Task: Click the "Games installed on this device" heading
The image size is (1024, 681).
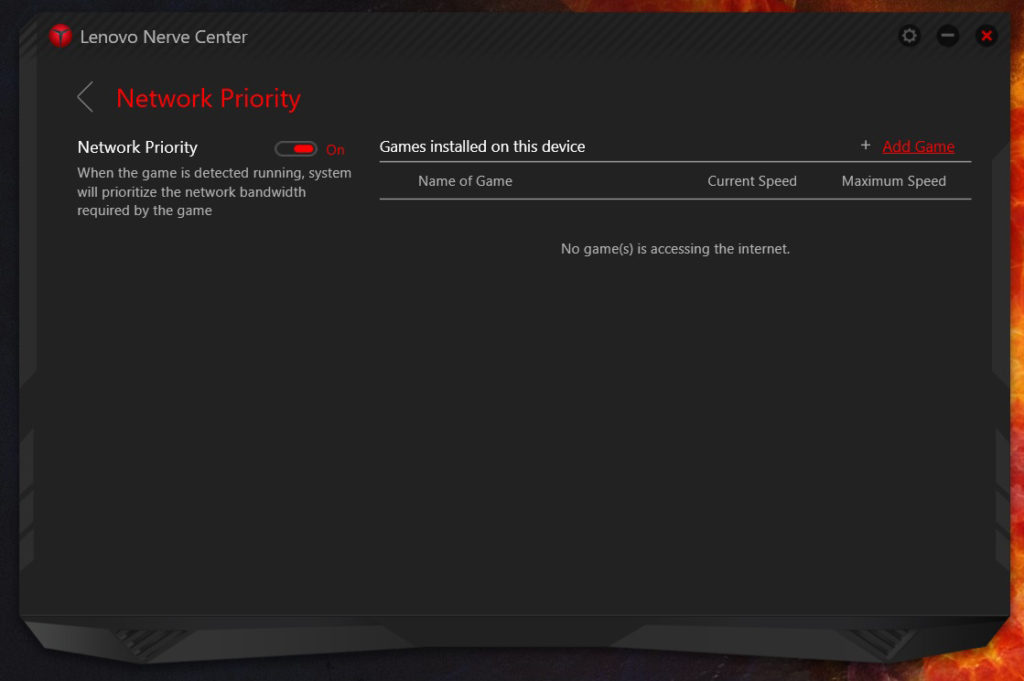Action: coord(482,147)
